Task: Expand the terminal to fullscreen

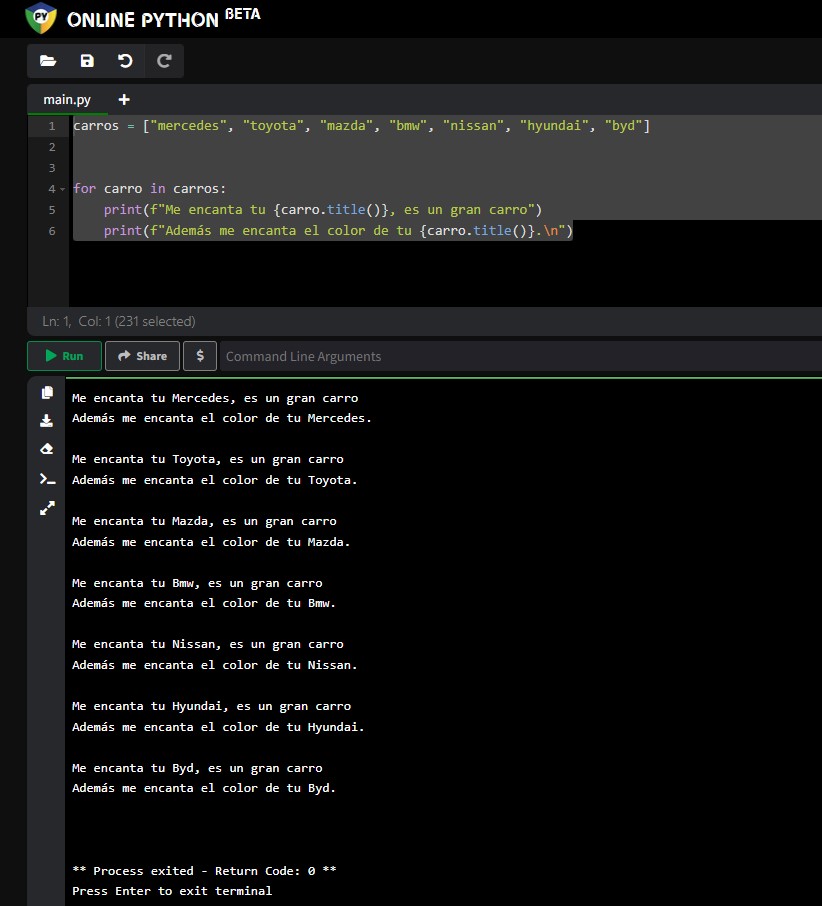Action: [x=47, y=508]
